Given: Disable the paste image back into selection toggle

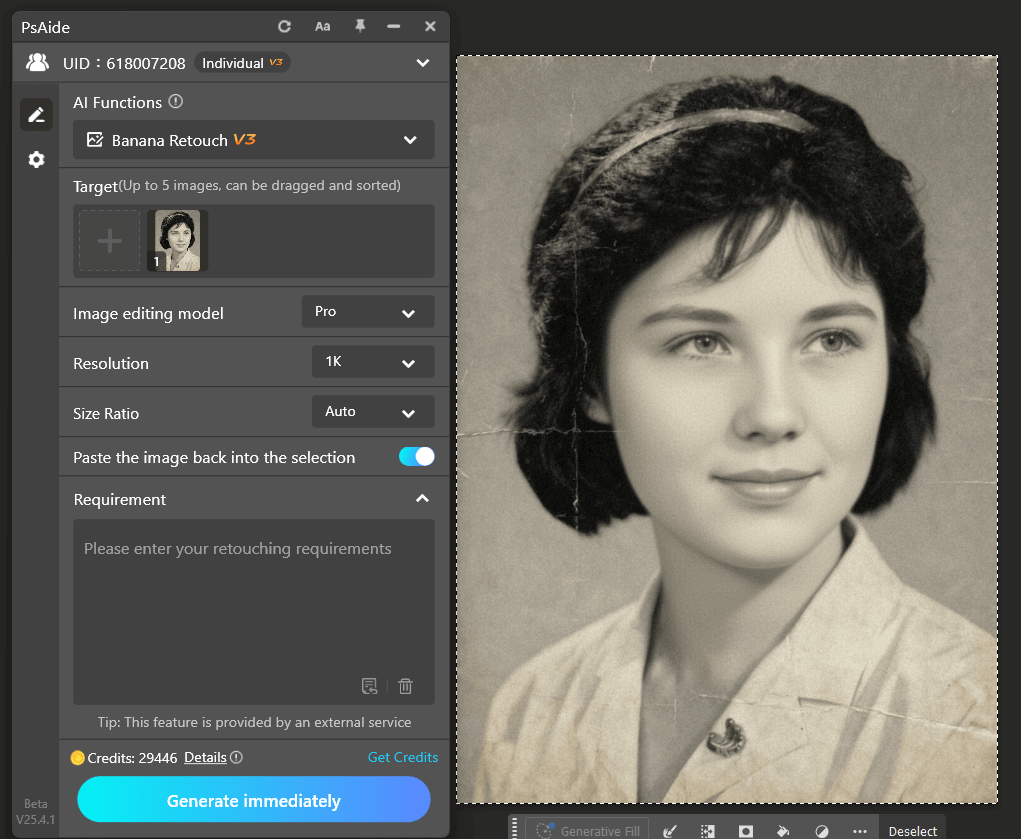Looking at the screenshot, I should coord(416,456).
